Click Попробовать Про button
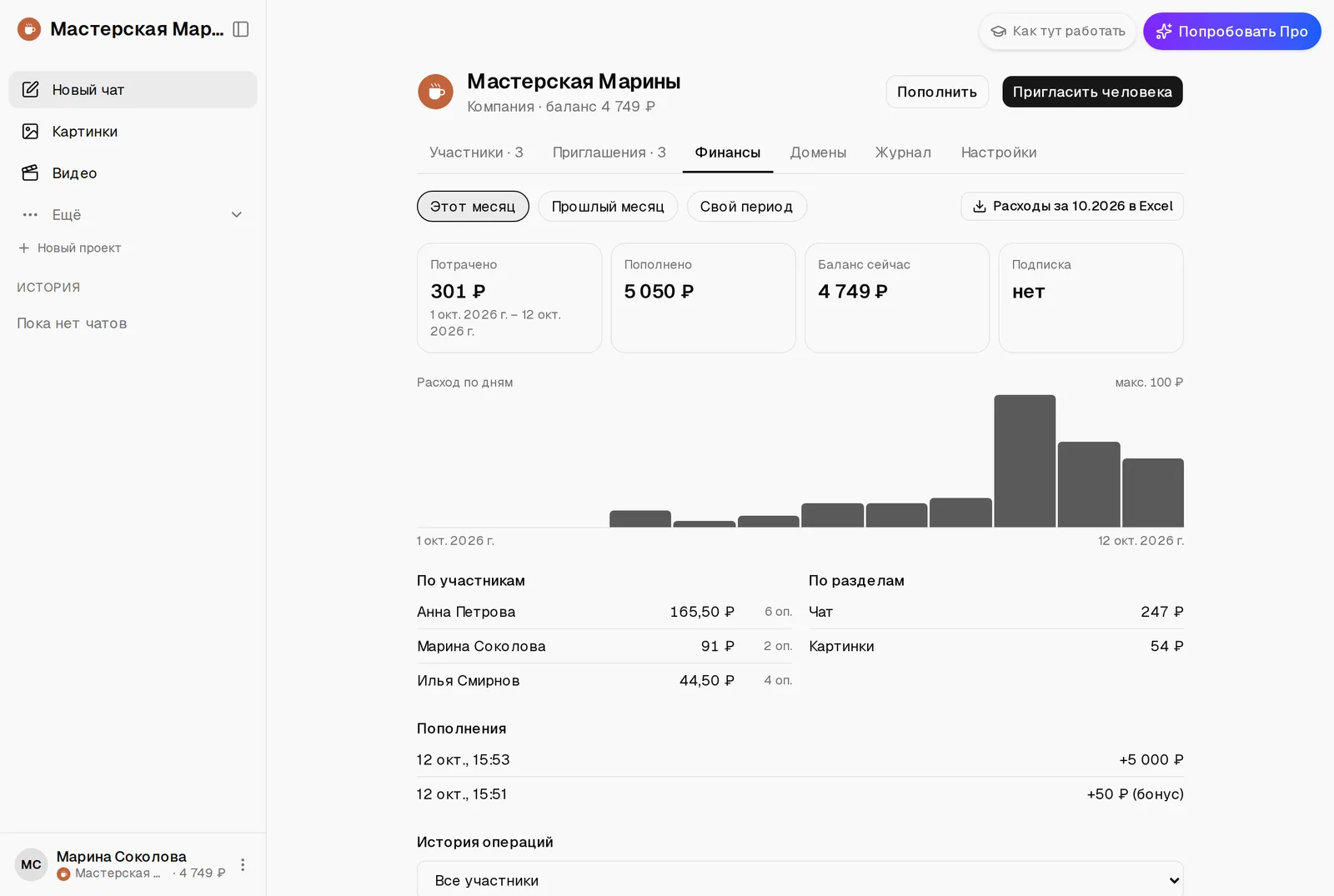 [x=1231, y=31]
